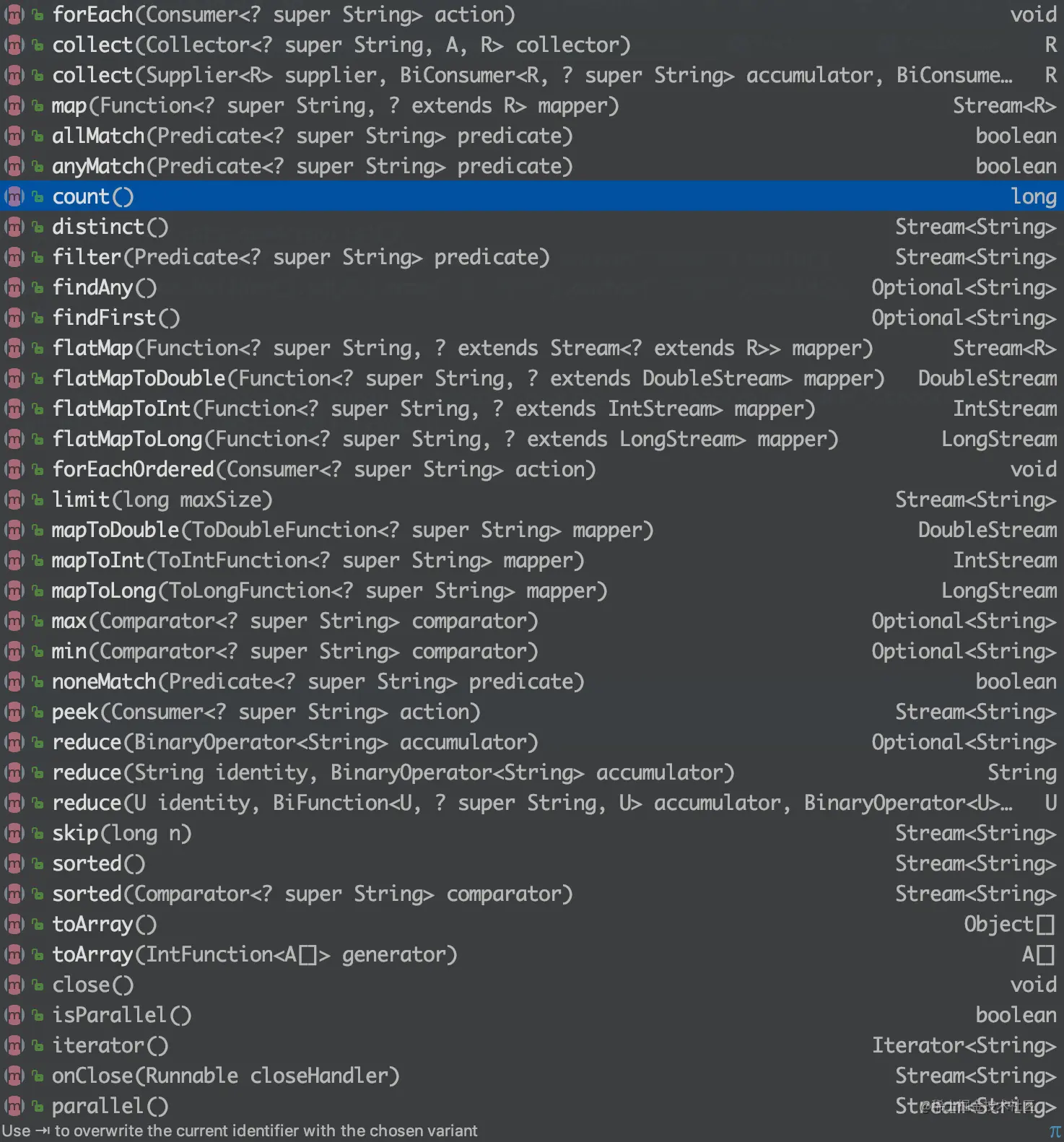This screenshot has height=1142, width=1064.
Task: Select the limit(long maxSize) suggestion
Action: (x=532, y=500)
